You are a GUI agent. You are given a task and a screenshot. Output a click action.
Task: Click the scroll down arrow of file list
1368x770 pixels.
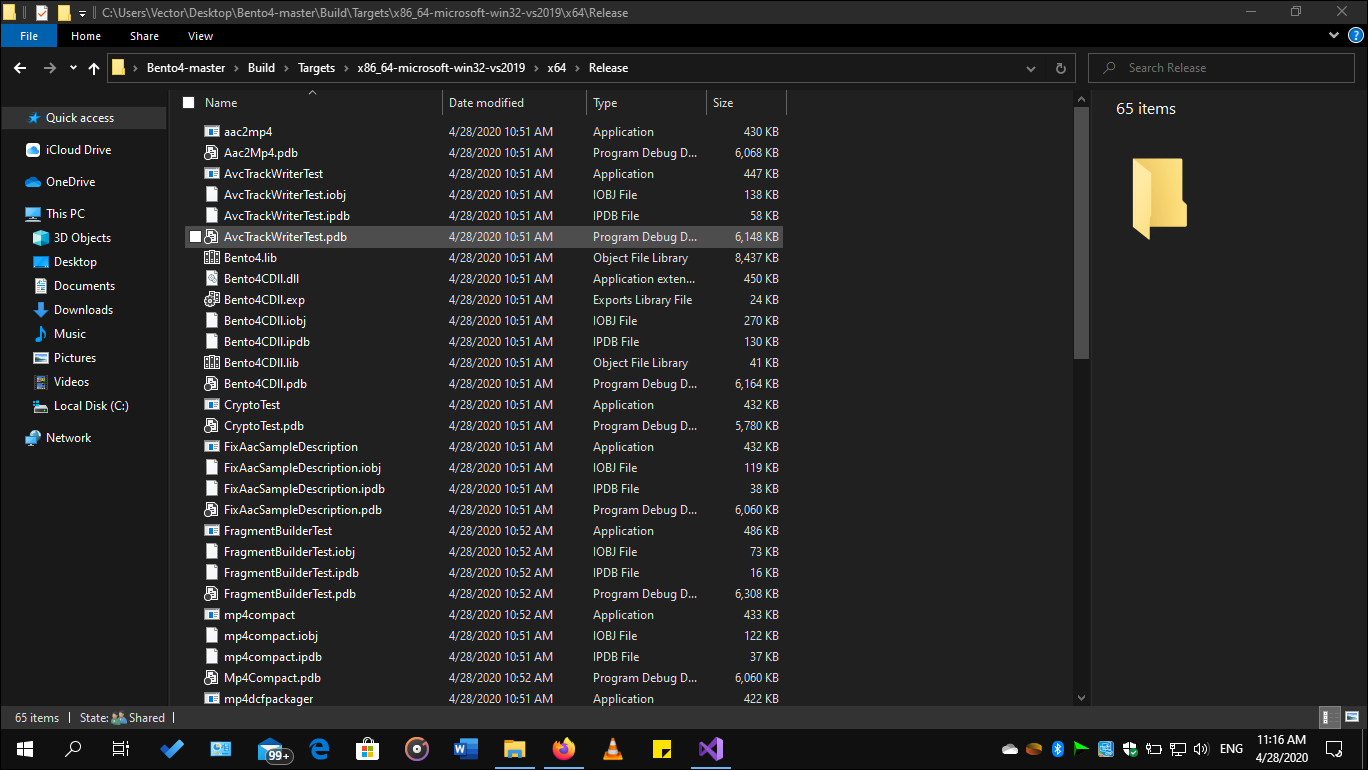1081,698
